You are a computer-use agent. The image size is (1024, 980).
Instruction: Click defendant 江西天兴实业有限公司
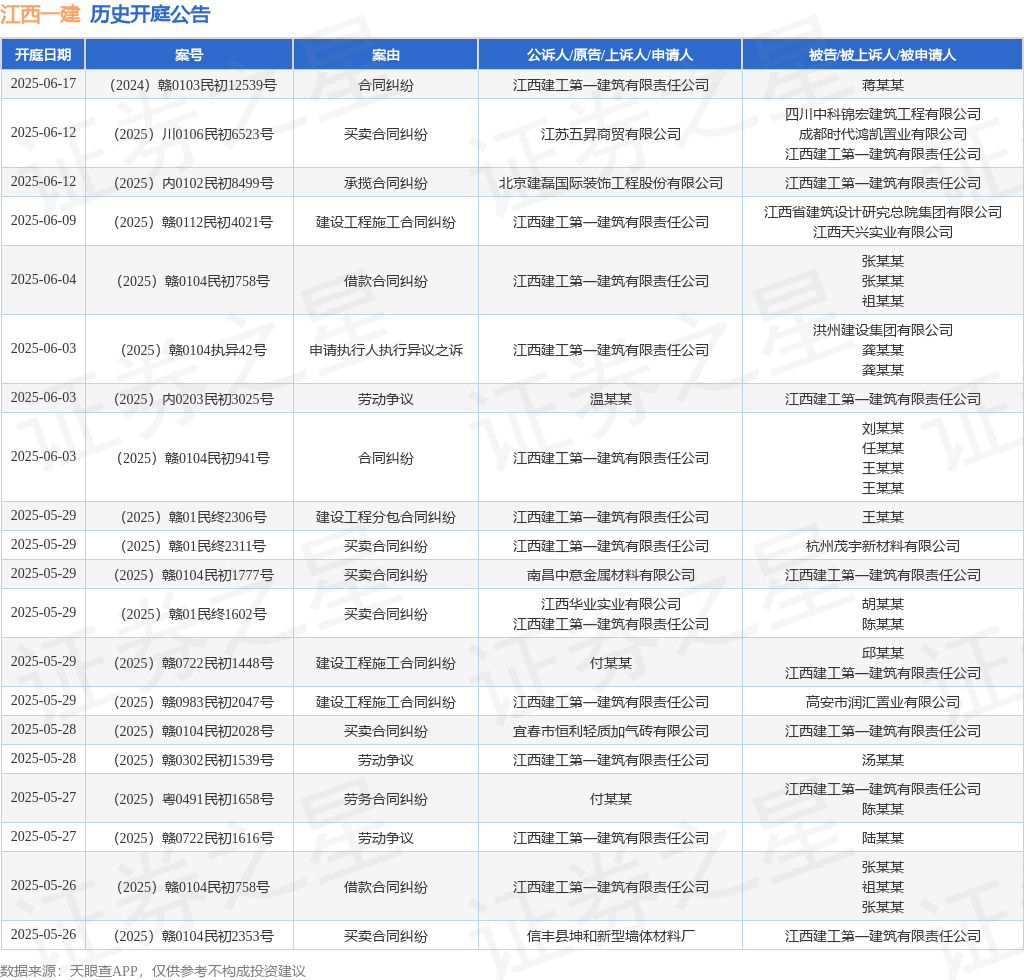(x=882, y=232)
